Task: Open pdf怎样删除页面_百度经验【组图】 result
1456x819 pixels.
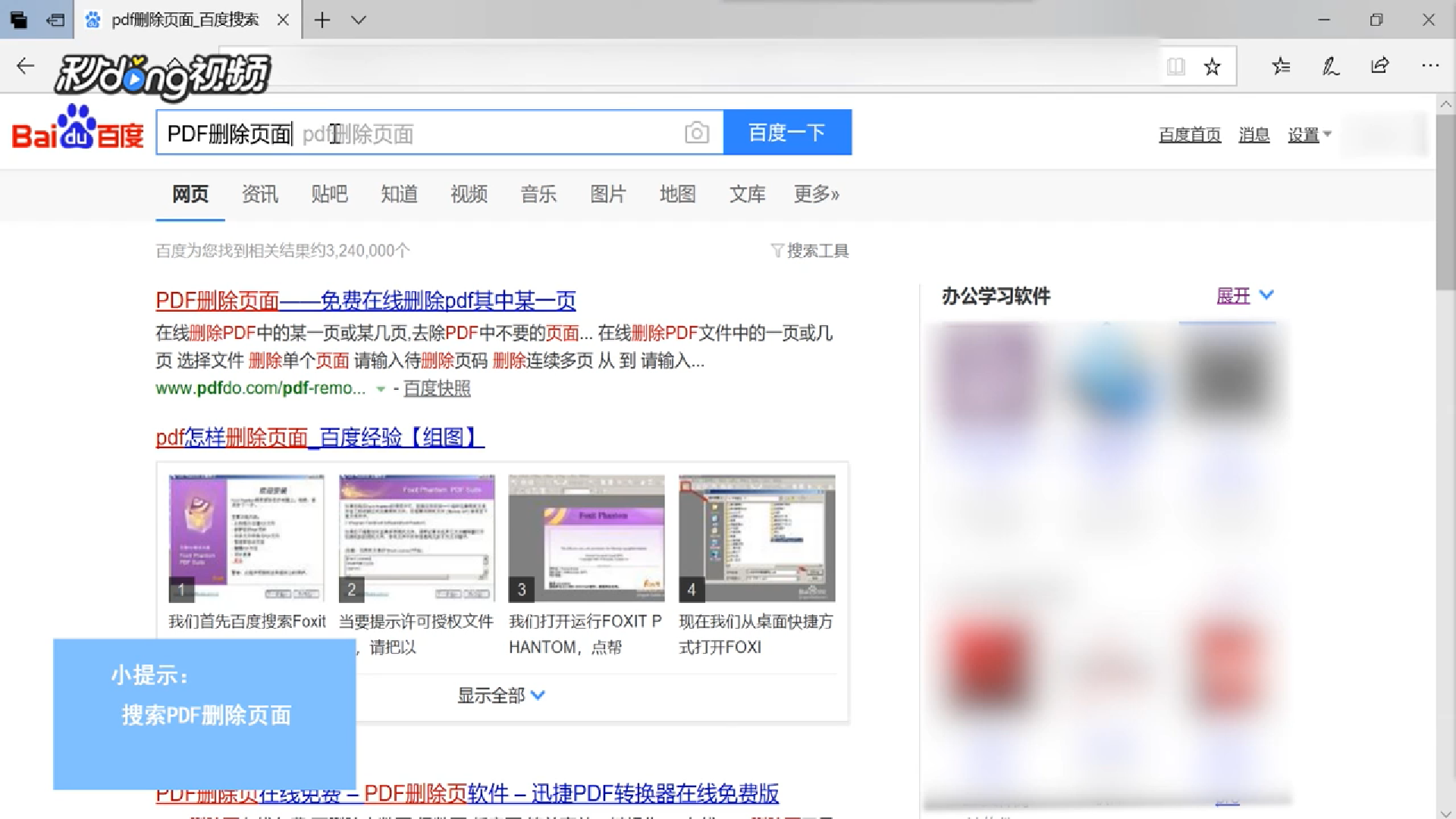Action: (x=320, y=438)
